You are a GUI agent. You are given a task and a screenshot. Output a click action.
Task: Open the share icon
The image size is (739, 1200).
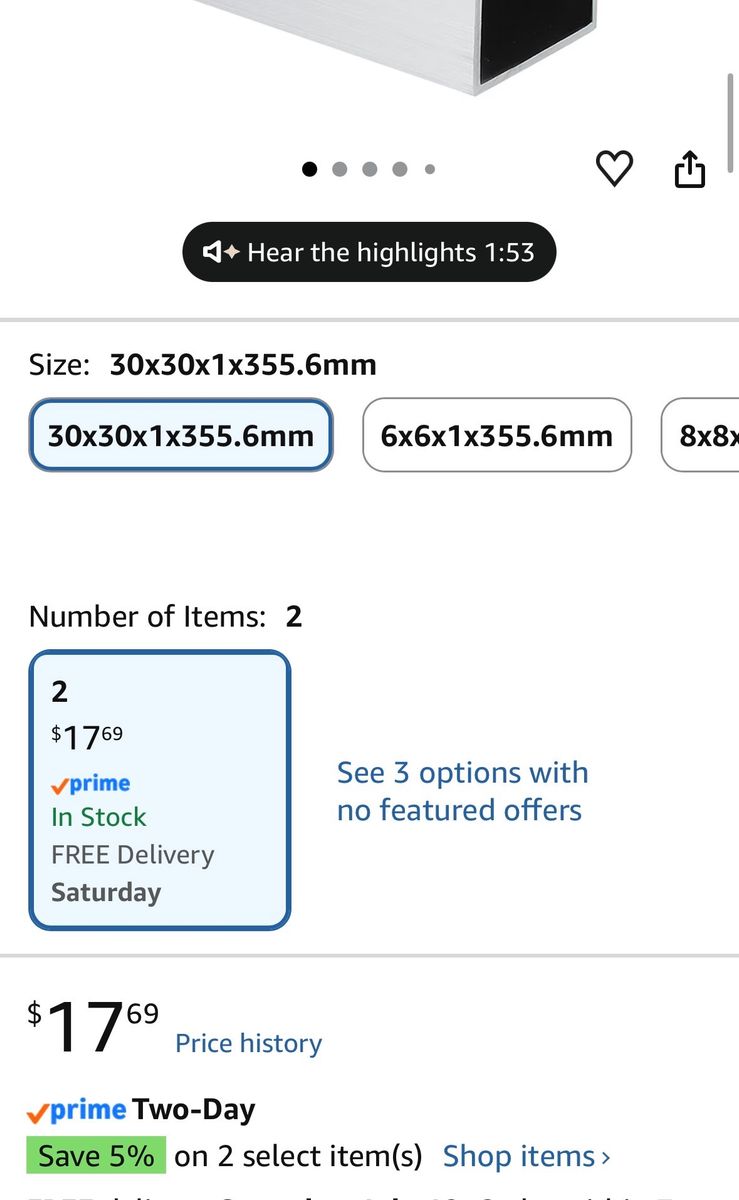click(x=690, y=168)
